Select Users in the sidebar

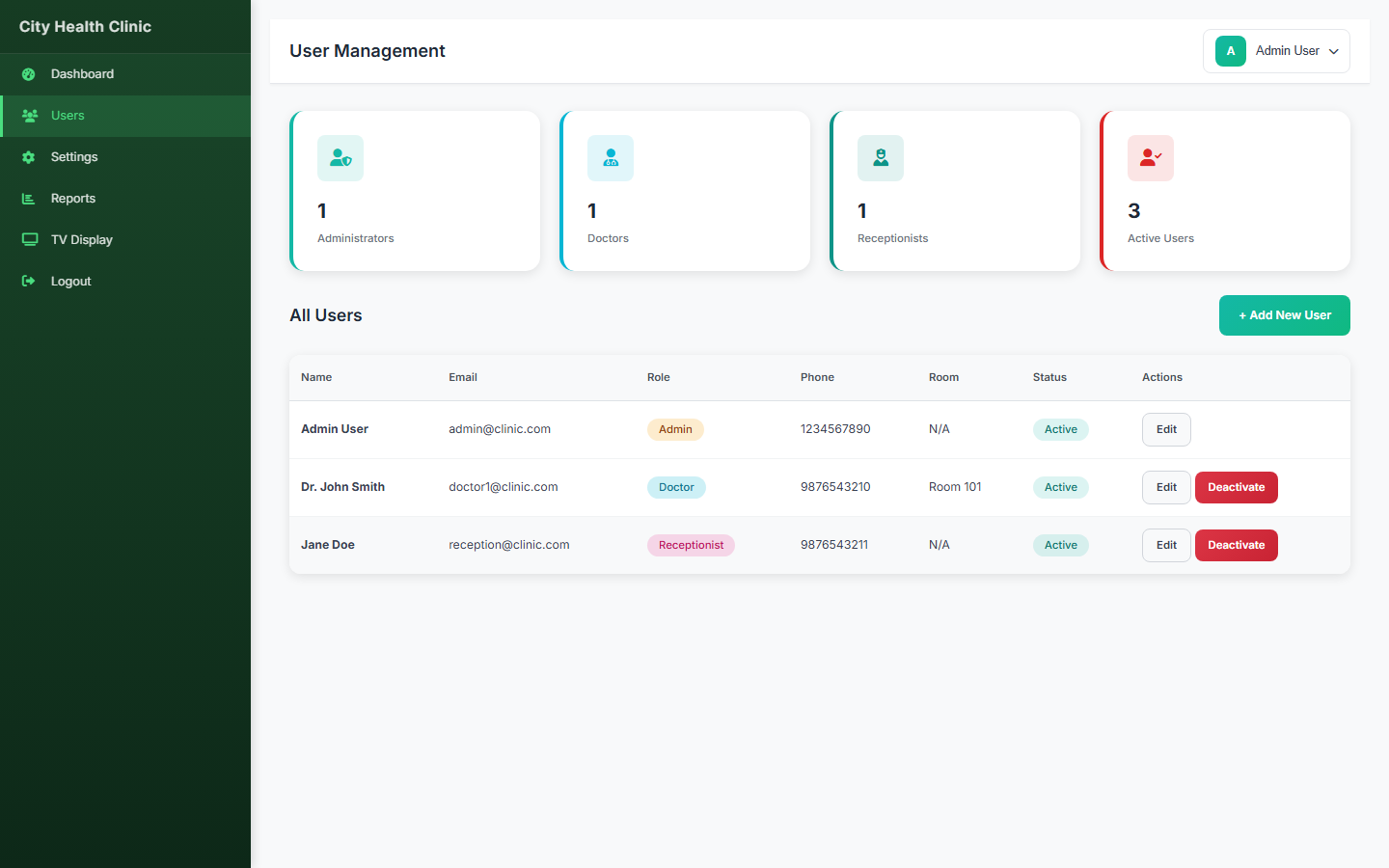point(125,116)
